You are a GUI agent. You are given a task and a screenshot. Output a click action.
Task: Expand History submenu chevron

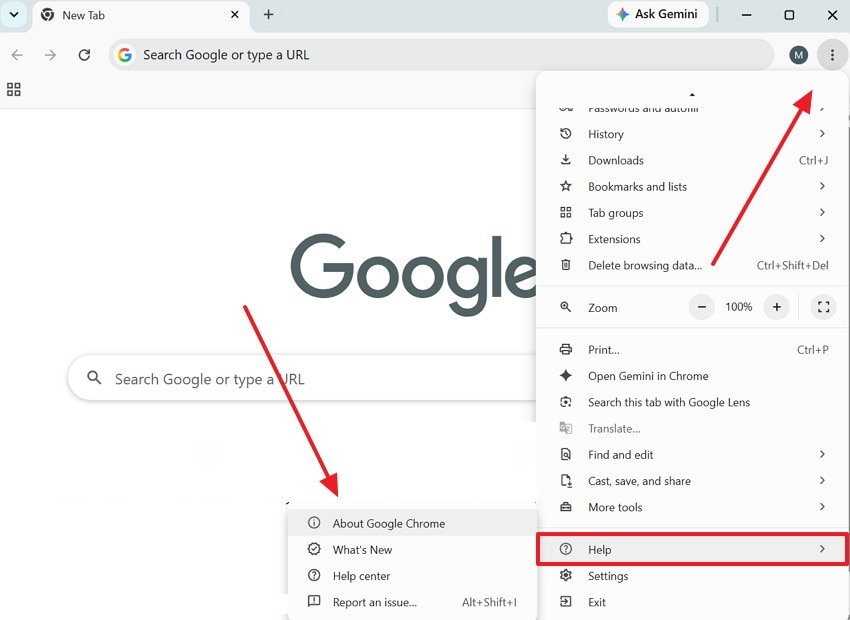(822, 133)
